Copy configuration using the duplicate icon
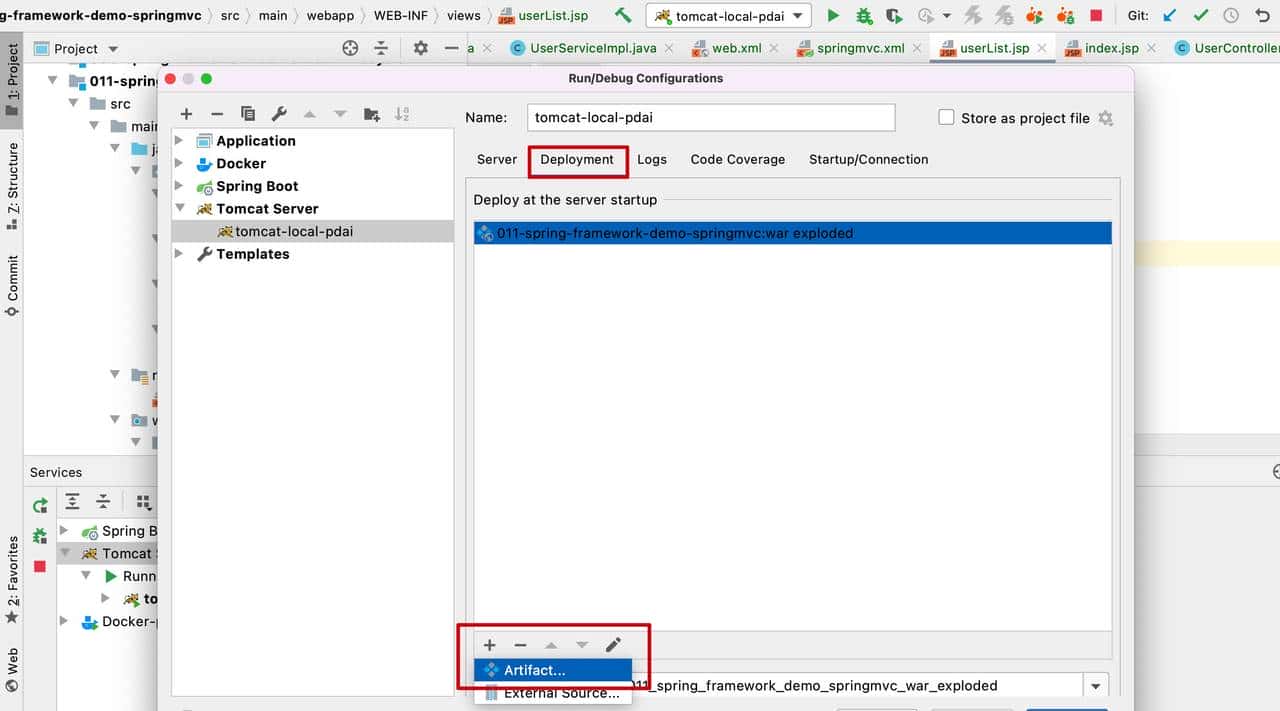Viewport: 1280px width, 711px height. [248, 114]
